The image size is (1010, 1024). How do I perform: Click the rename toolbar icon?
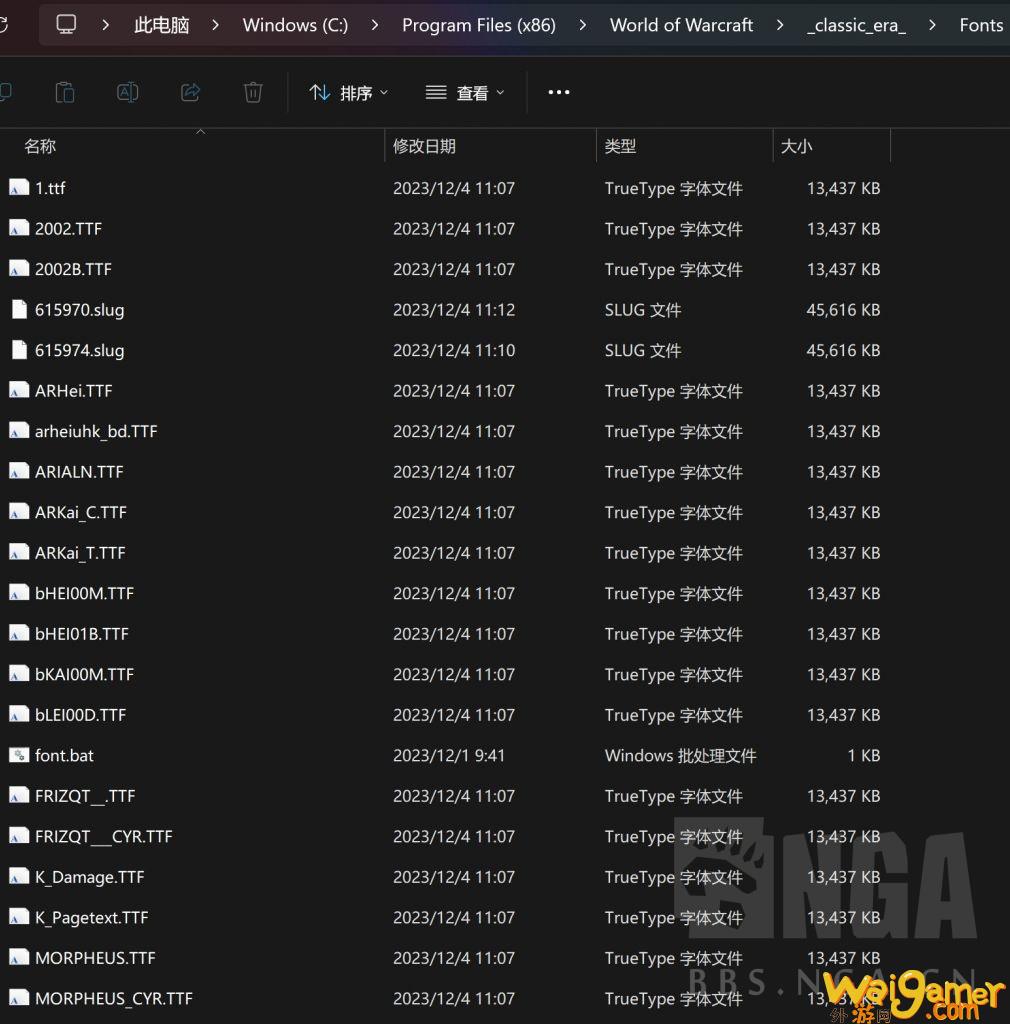pos(127,93)
